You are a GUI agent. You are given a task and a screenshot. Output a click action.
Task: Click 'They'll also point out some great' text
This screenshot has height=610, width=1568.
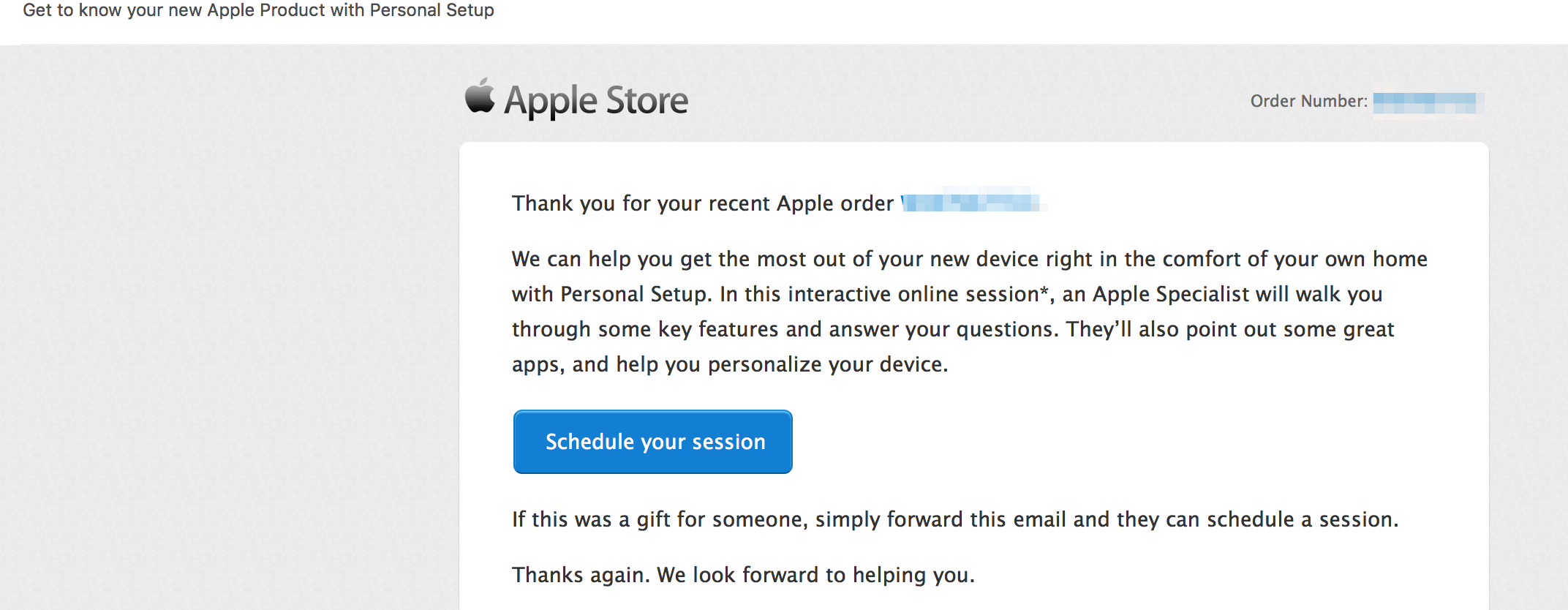(1230, 329)
